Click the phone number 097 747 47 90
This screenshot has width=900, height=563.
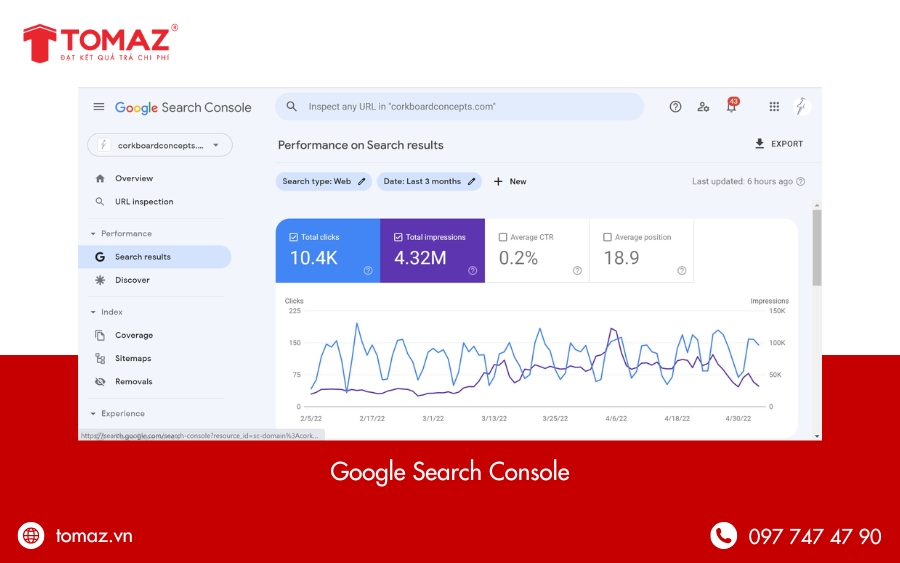814,537
